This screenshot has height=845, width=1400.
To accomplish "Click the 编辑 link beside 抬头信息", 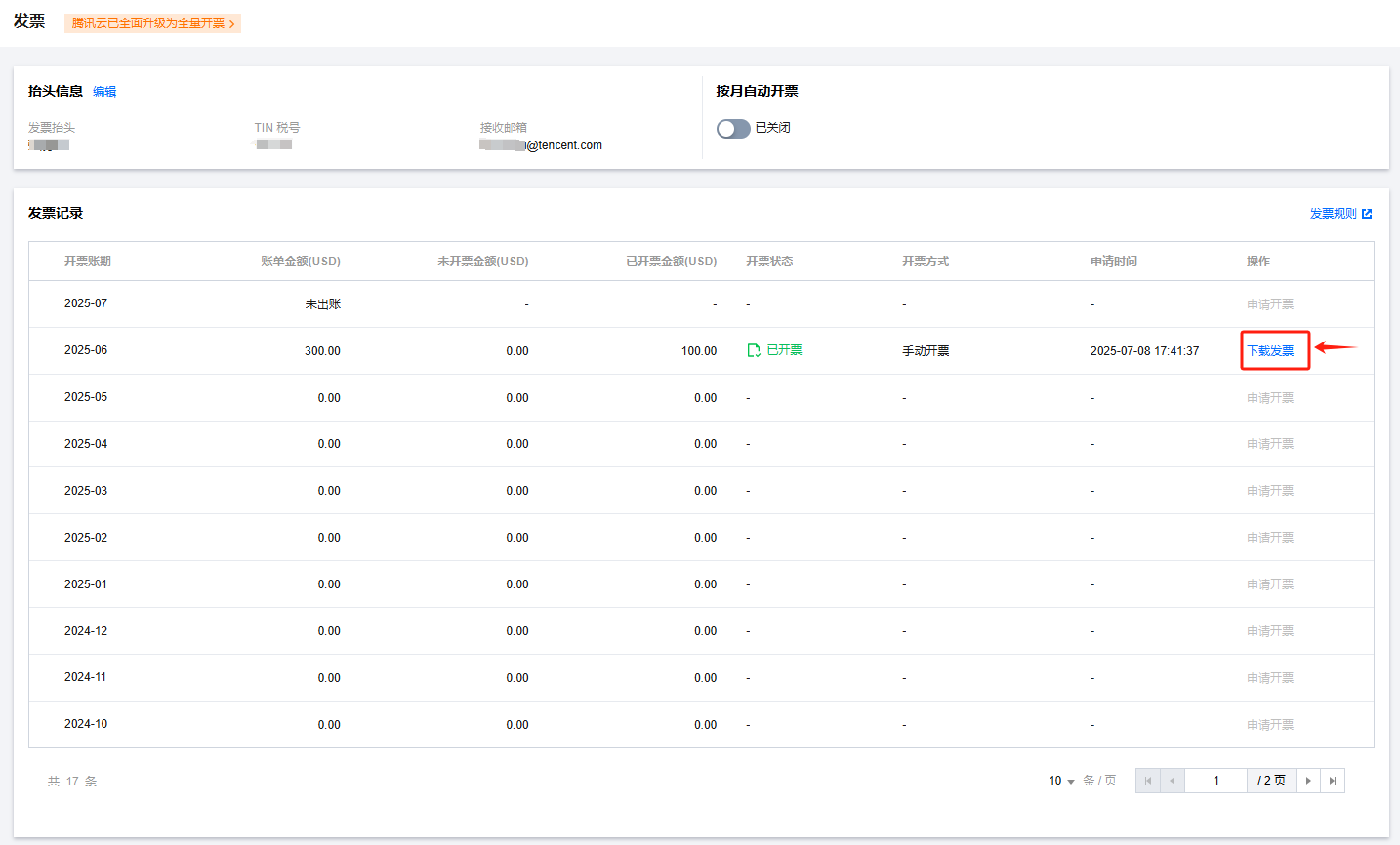I will click(104, 92).
